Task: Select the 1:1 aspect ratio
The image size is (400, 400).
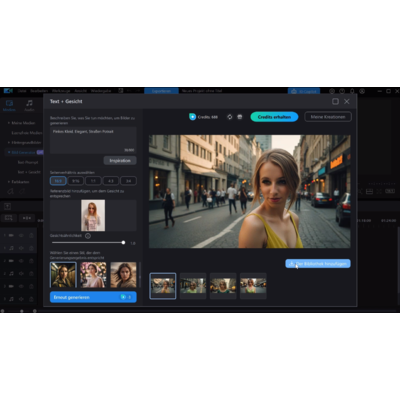Action: pyautogui.click(x=93, y=181)
